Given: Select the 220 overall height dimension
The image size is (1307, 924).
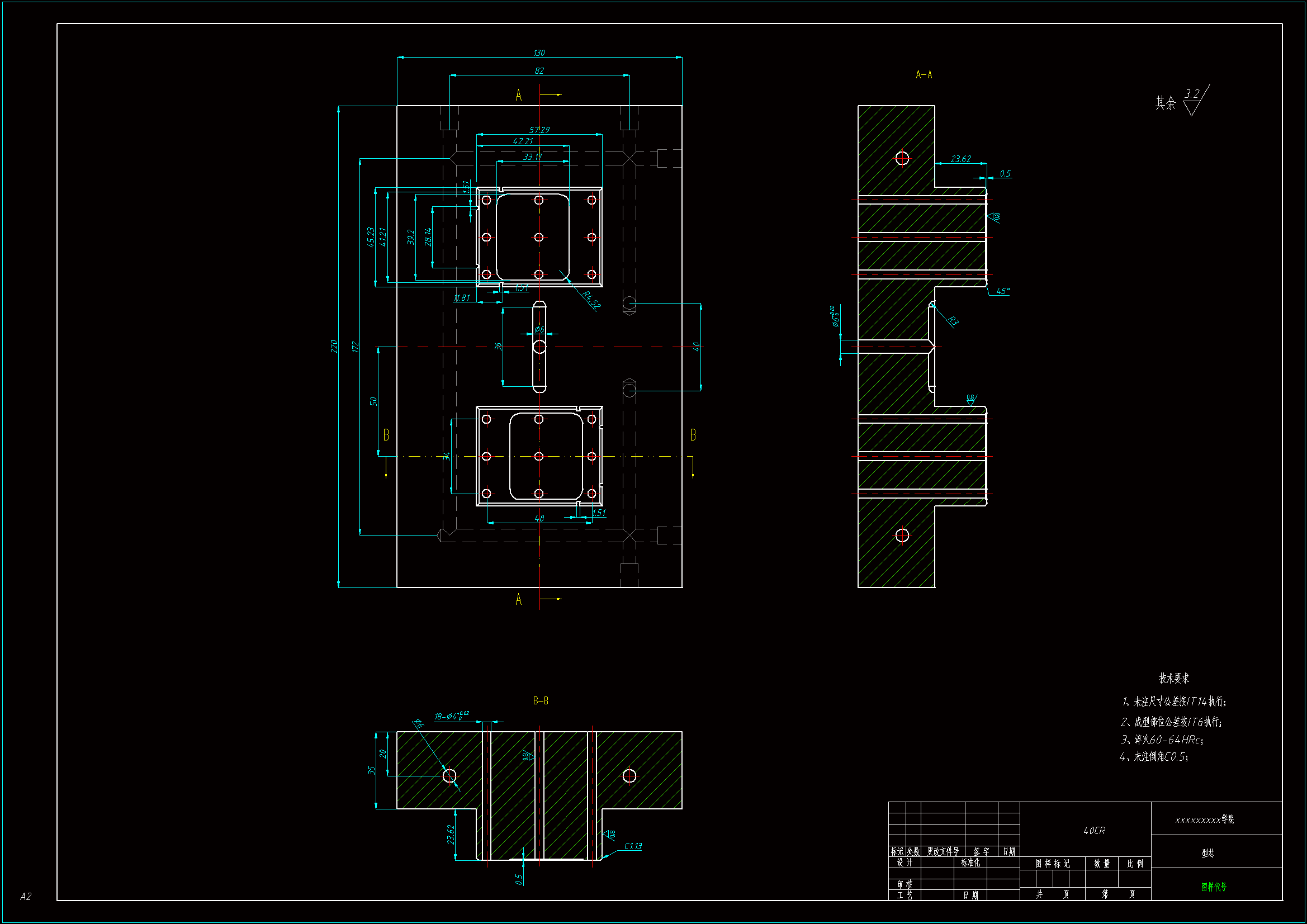Looking at the screenshot, I should pyautogui.click(x=334, y=346).
